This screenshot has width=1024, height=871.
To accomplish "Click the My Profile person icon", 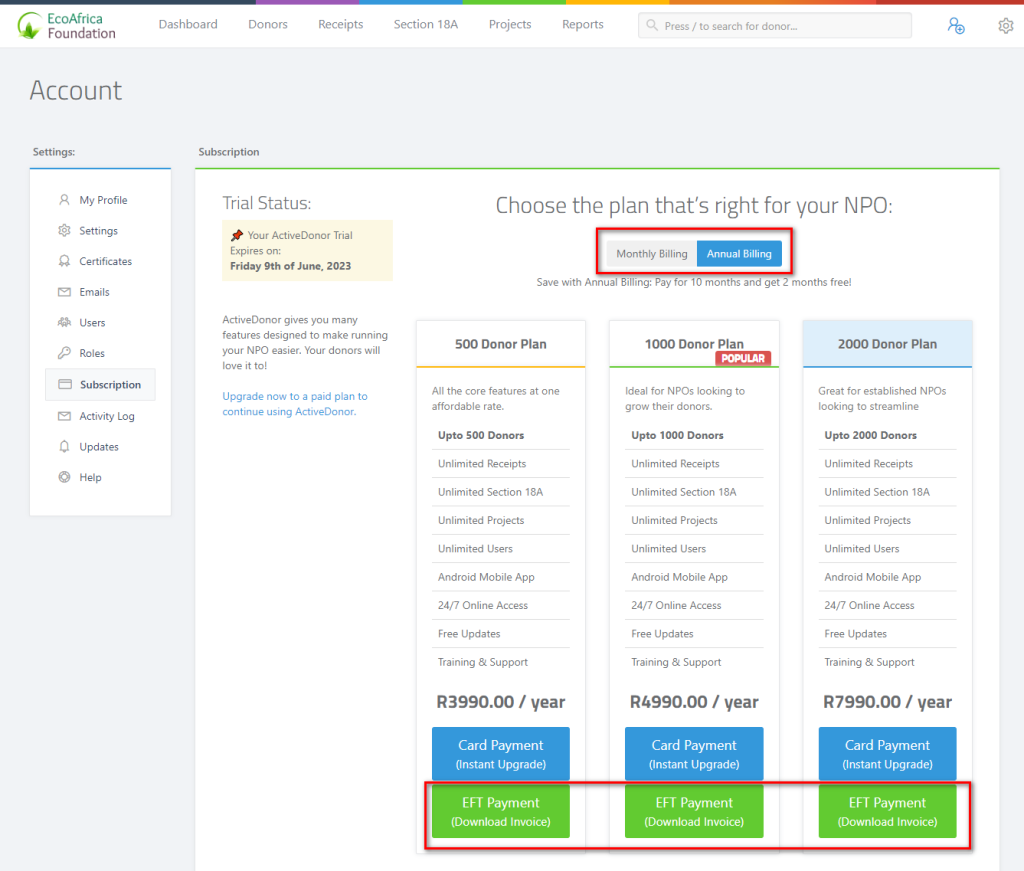I will 64,200.
